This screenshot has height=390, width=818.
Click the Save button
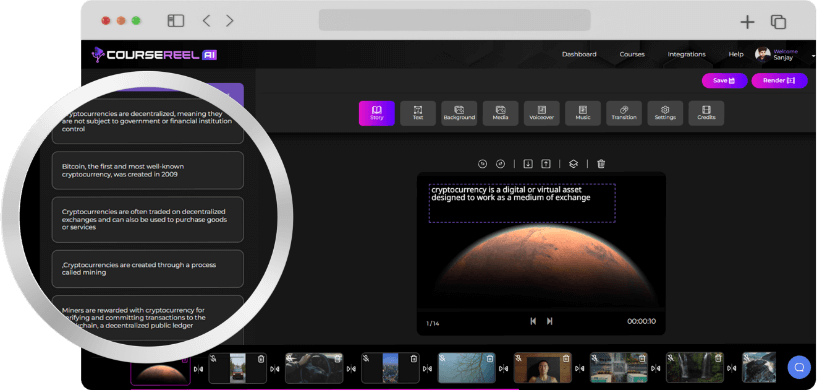[x=725, y=81]
